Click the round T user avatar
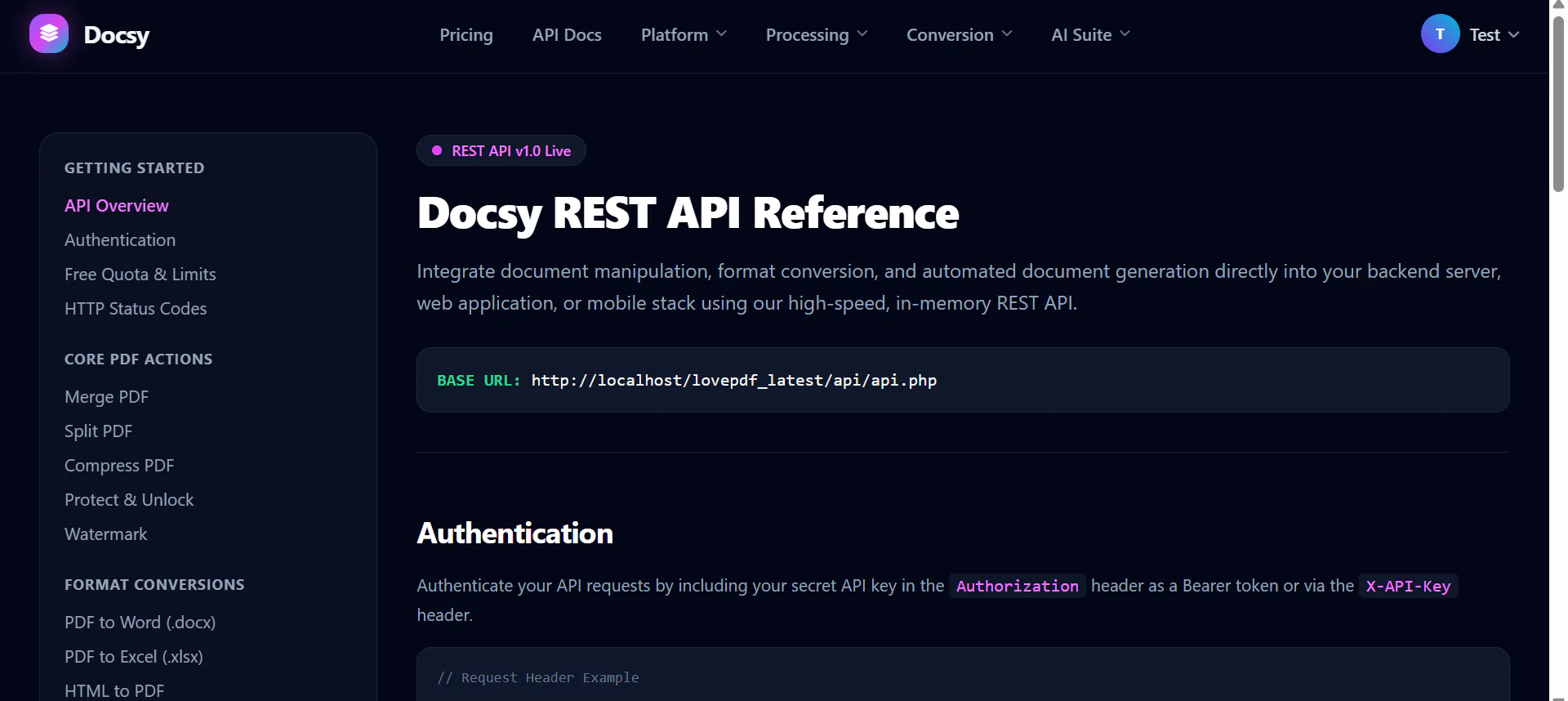Screen dimensions: 1568x701 click(x=1440, y=33)
